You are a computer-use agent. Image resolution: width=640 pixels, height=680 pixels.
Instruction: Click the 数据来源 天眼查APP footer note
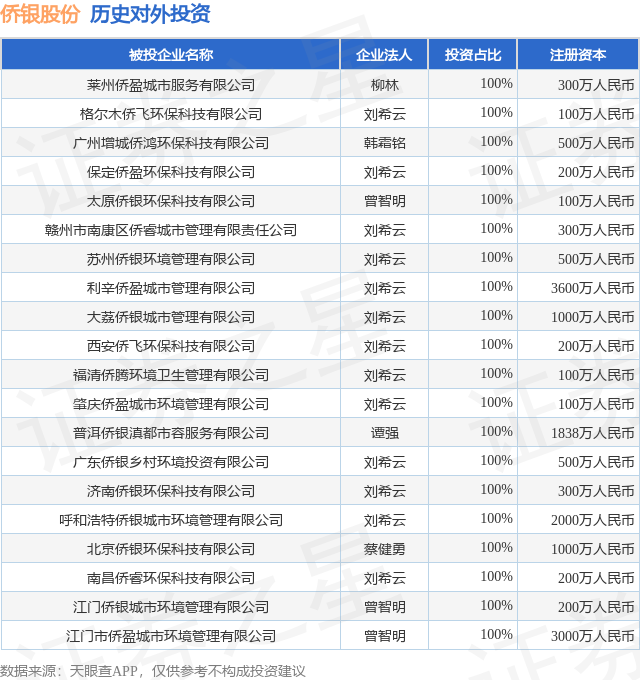pyautogui.click(x=153, y=671)
